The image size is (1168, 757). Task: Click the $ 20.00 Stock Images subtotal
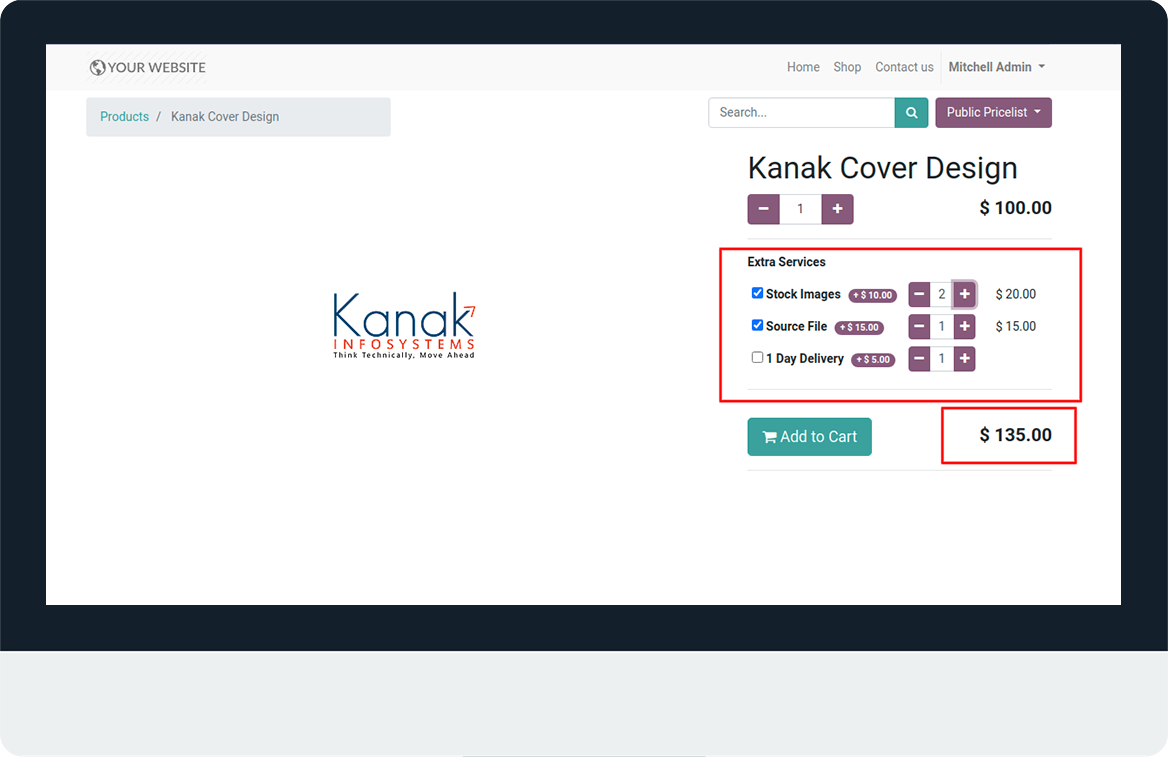click(x=1015, y=294)
